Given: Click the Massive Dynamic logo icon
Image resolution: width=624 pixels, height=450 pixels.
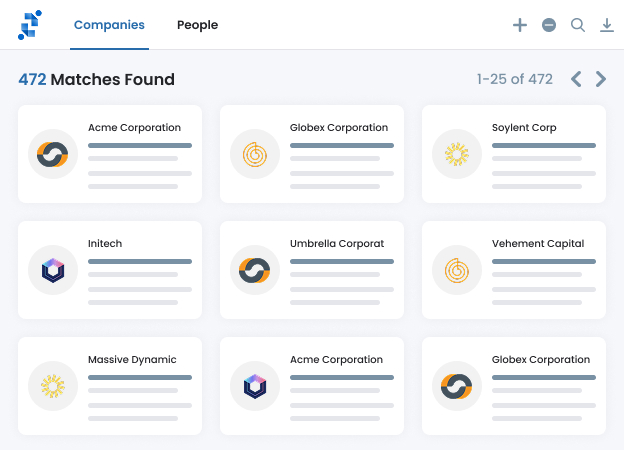Looking at the screenshot, I should click(53, 386).
